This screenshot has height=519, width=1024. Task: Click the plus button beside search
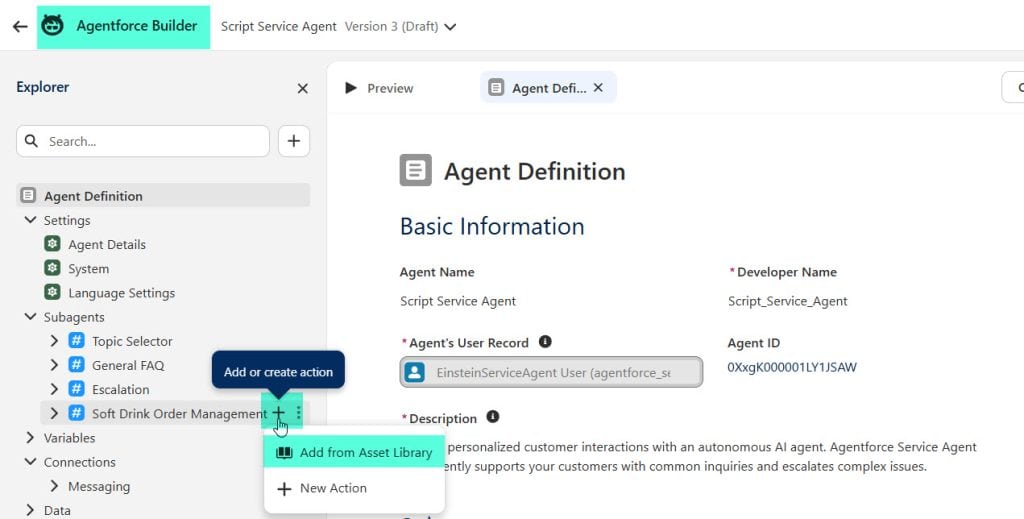point(294,141)
